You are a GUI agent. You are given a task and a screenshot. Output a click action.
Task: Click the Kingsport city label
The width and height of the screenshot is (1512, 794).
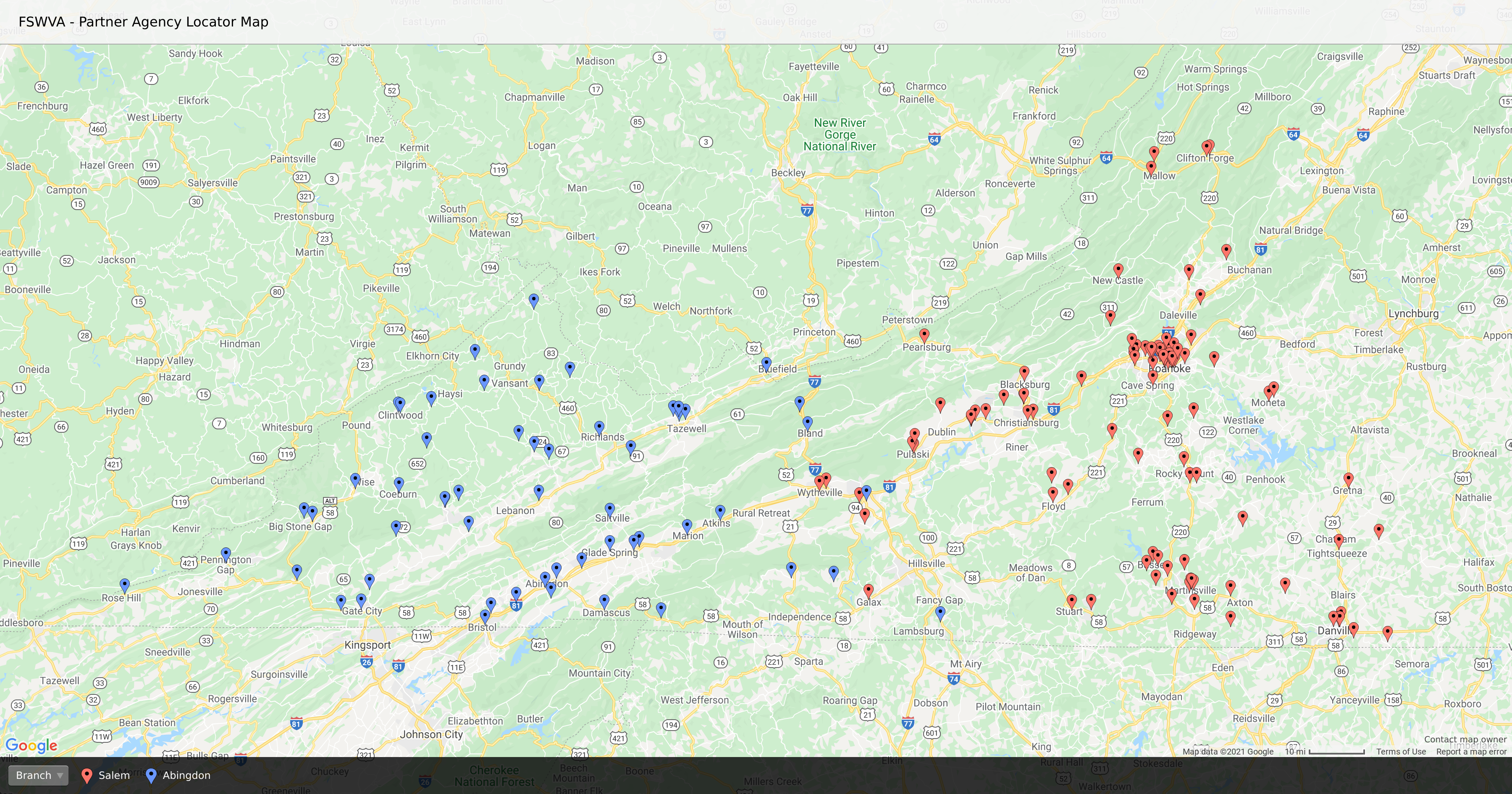click(367, 645)
